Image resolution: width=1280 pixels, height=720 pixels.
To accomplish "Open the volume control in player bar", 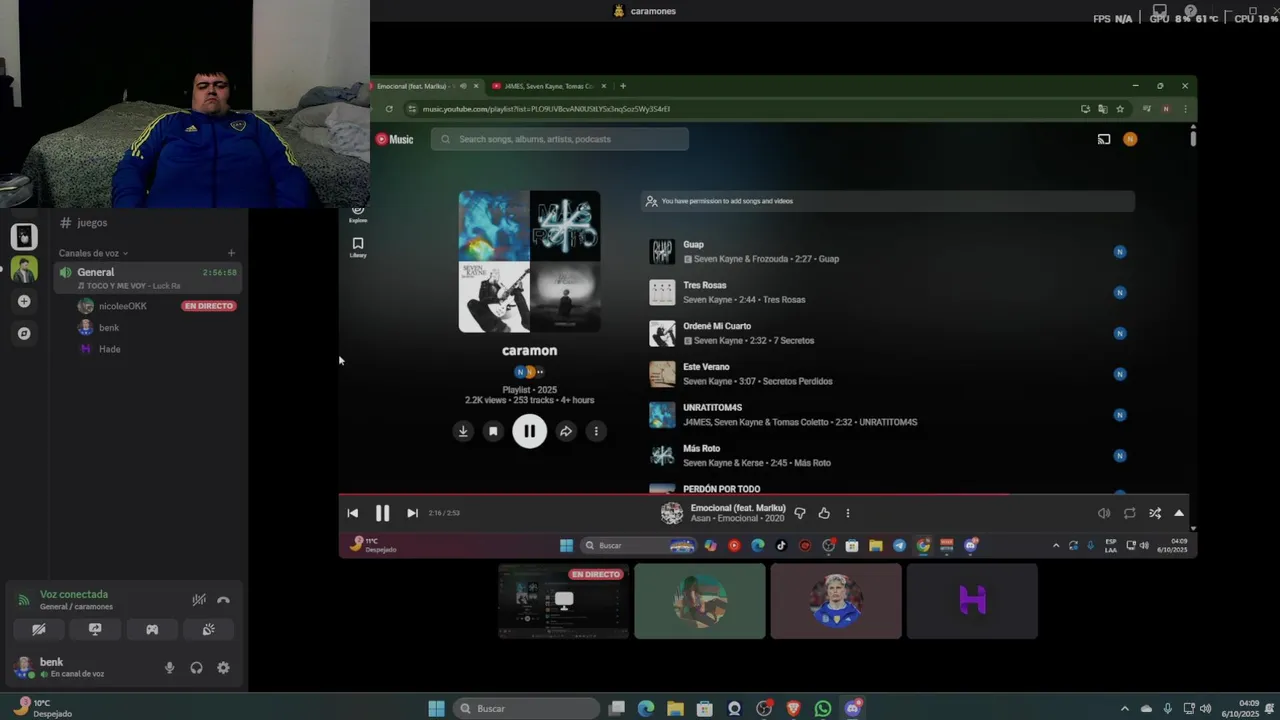I will pyautogui.click(x=1104, y=513).
